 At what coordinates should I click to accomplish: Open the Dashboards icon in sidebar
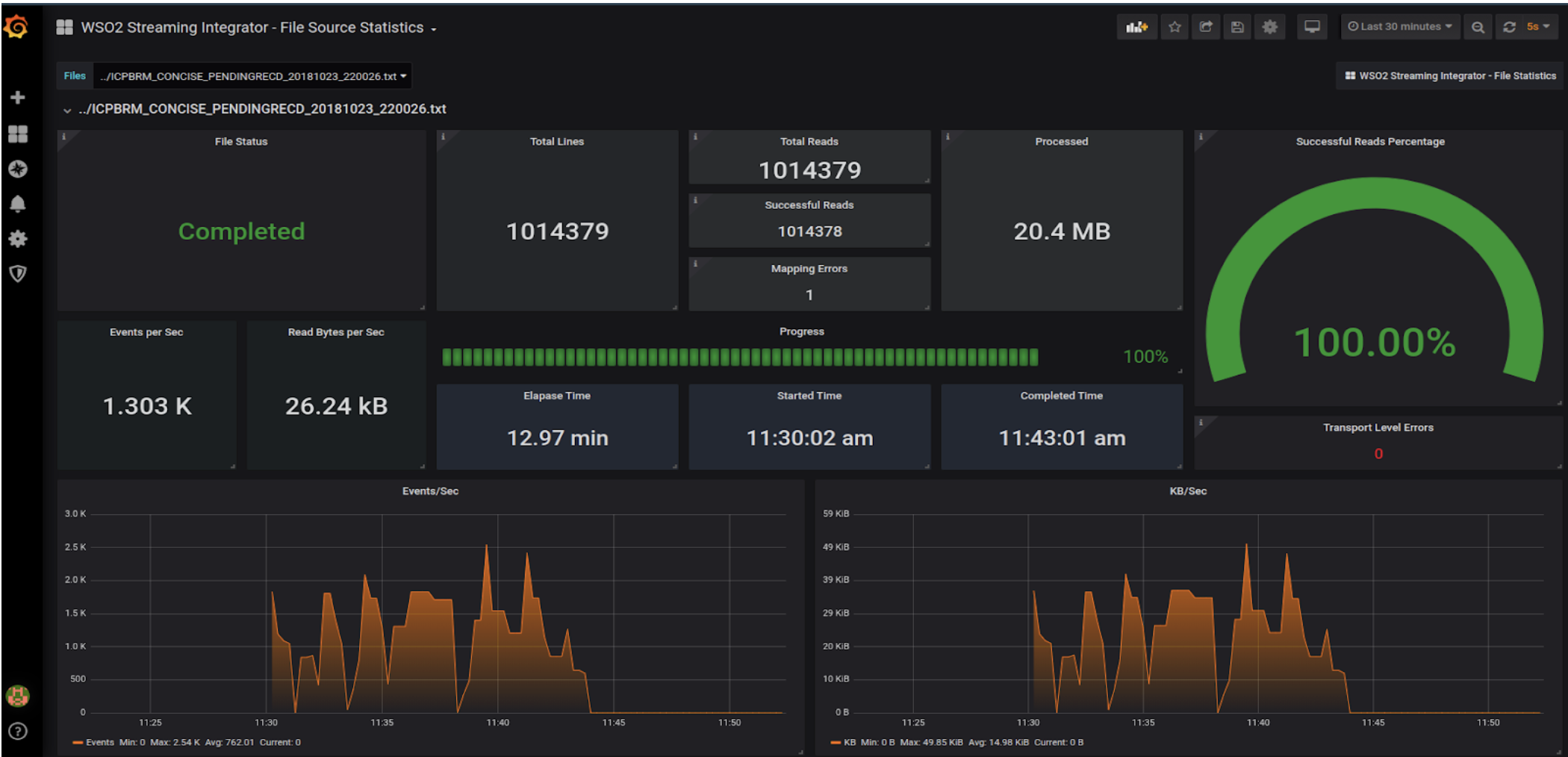click(x=18, y=134)
